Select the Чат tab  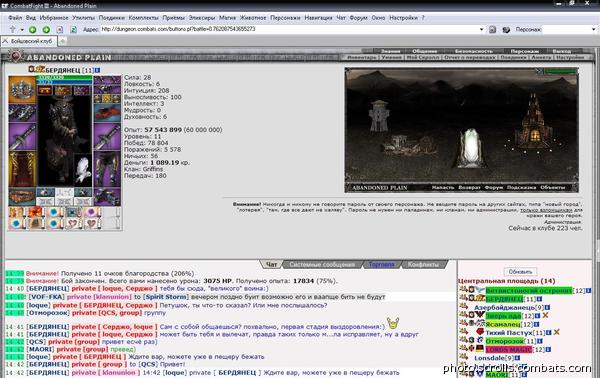pyautogui.click(x=271, y=264)
